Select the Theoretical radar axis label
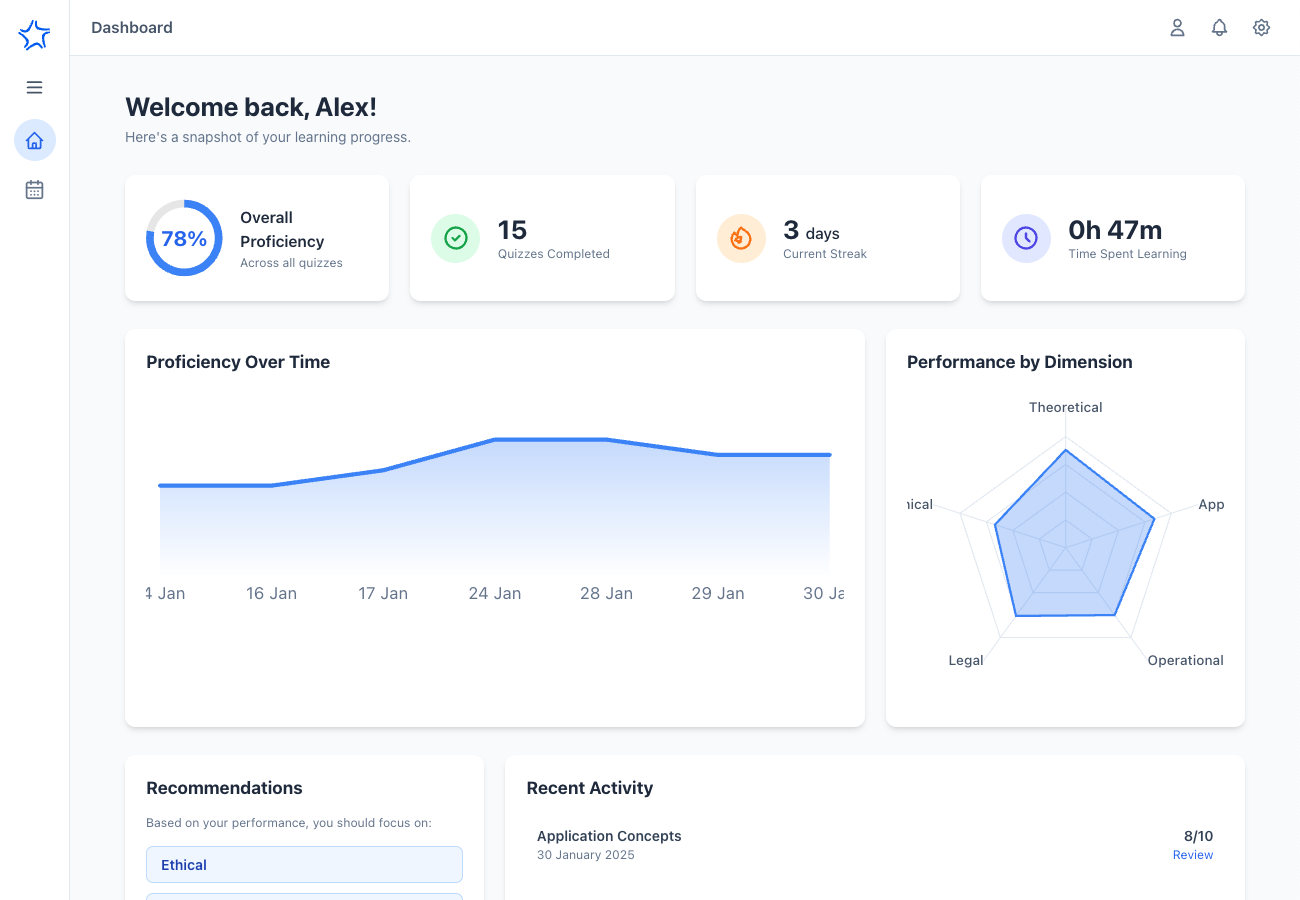This screenshot has height=900, width=1300. pyautogui.click(x=1065, y=407)
